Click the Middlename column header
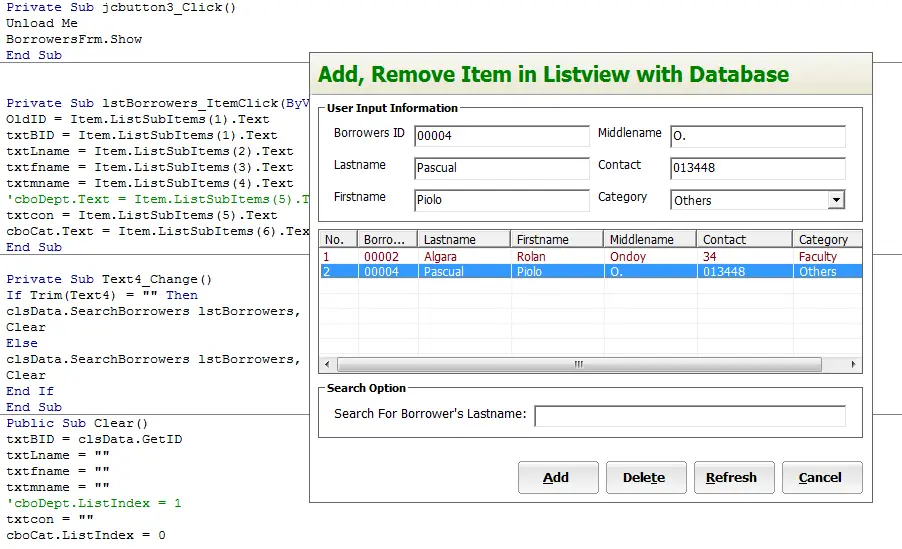 click(650, 239)
